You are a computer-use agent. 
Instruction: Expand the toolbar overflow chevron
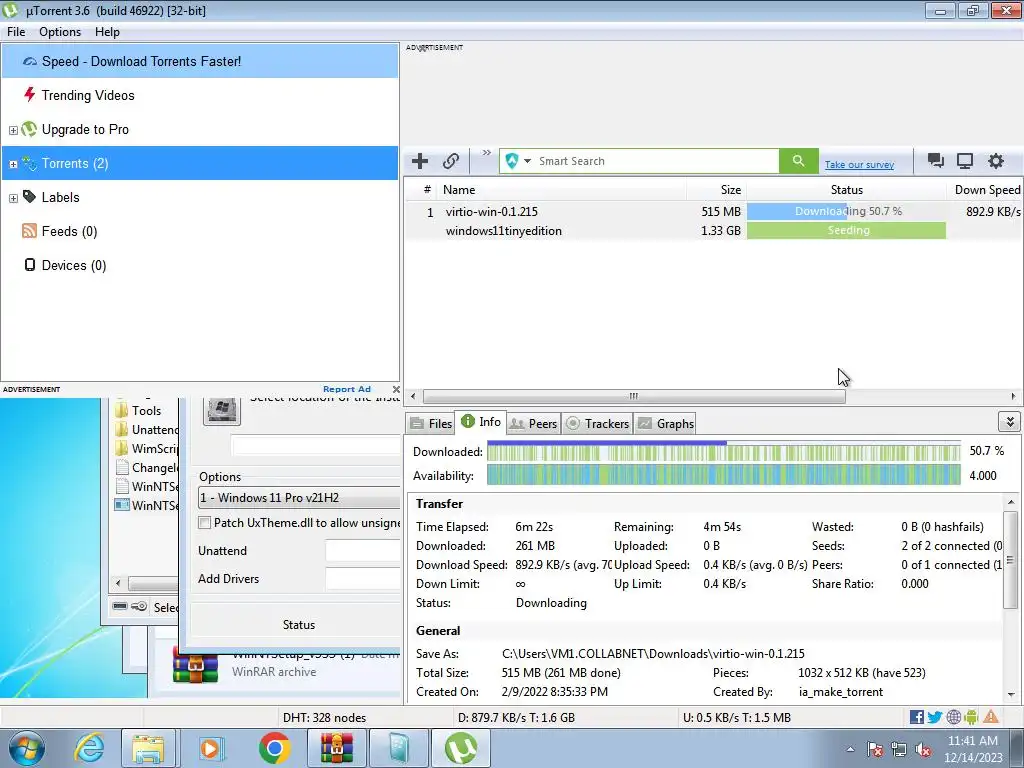(487, 153)
